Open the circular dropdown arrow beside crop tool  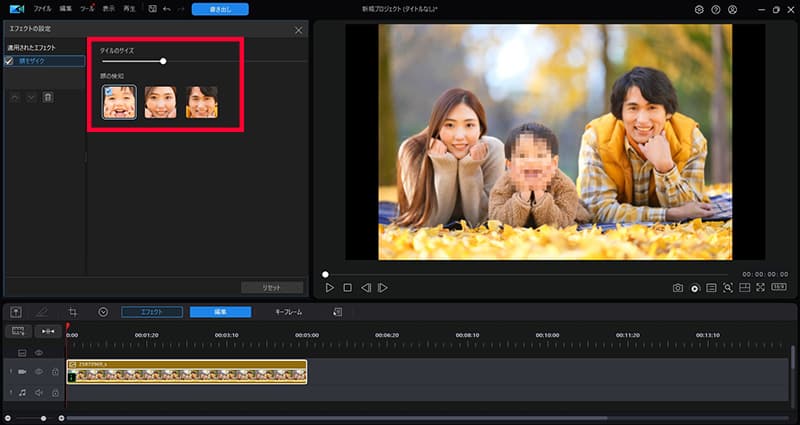pyautogui.click(x=103, y=312)
